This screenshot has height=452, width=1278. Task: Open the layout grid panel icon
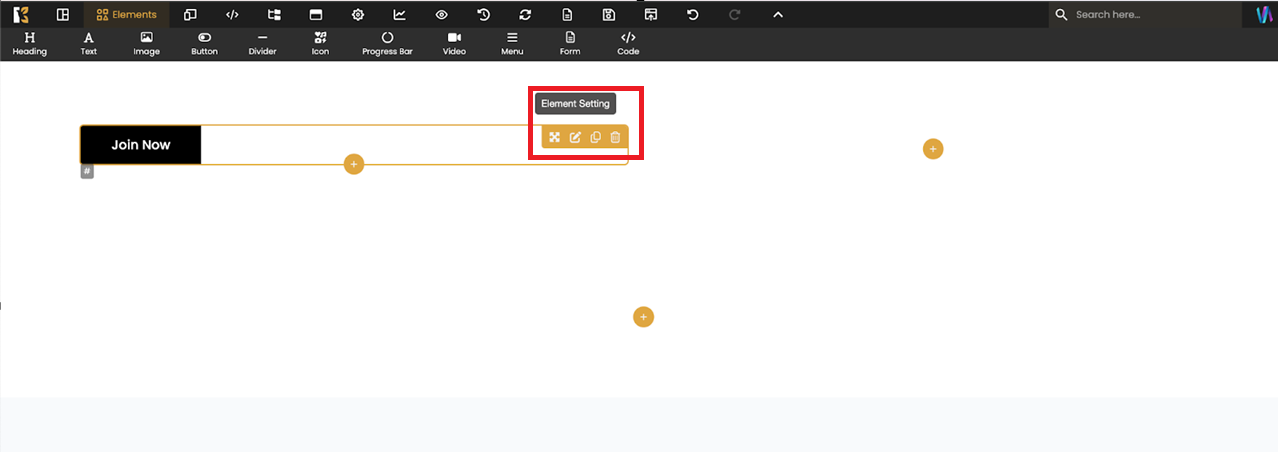click(62, 15)
